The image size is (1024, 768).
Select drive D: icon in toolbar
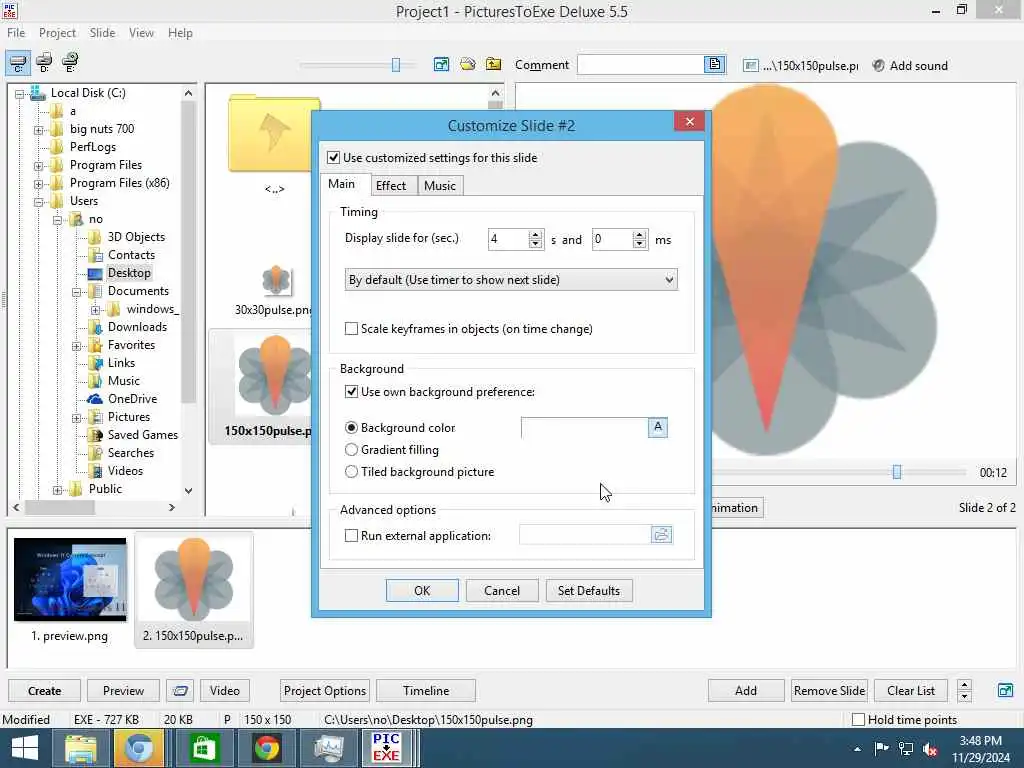[44, 63]
